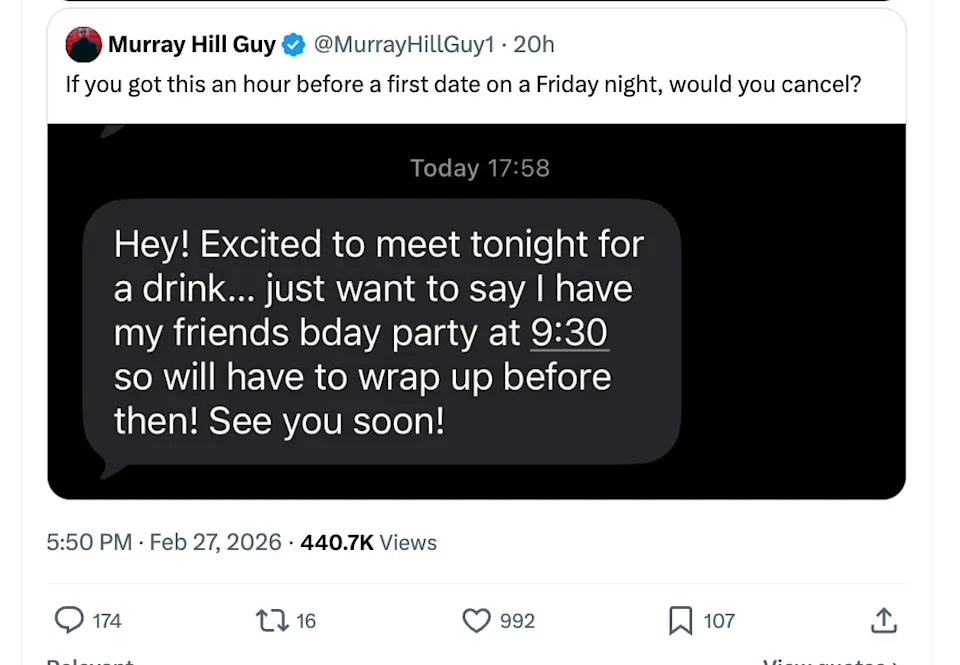The width and height of the screenshot is (960, 665).
Task: Check saves by clicking the 107 count
Action: pyautogui.click(x=717, y=619)
